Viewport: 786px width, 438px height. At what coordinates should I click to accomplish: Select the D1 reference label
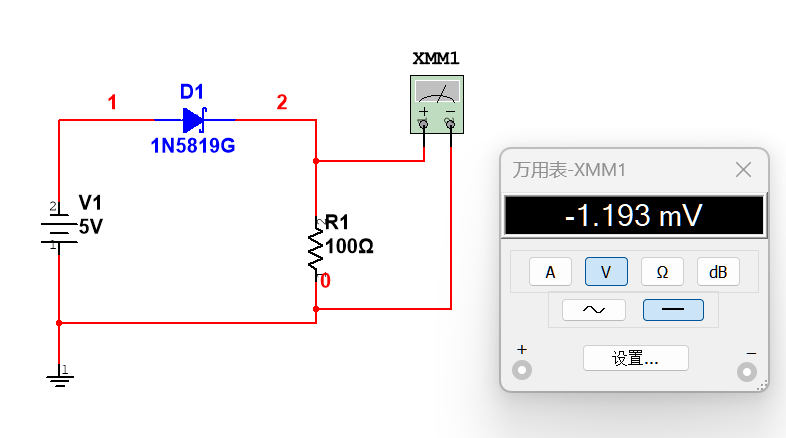192,92
